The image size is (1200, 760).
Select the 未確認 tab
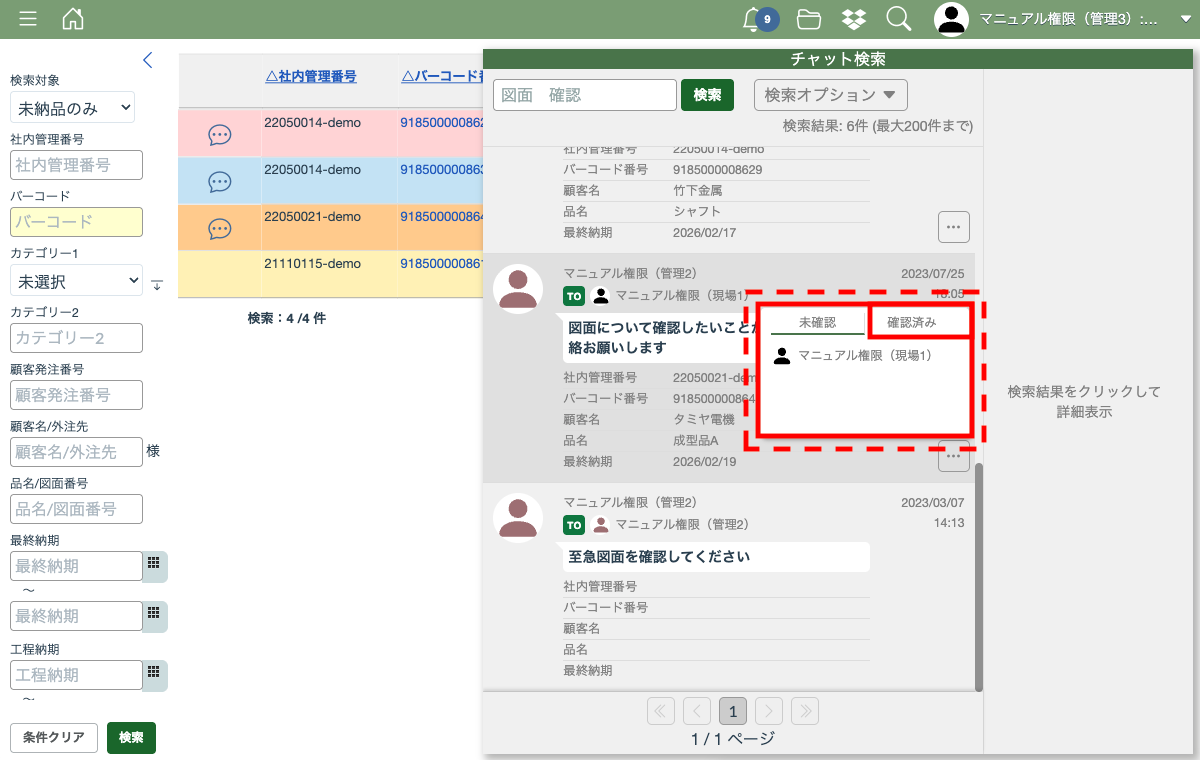pos(817,322)
